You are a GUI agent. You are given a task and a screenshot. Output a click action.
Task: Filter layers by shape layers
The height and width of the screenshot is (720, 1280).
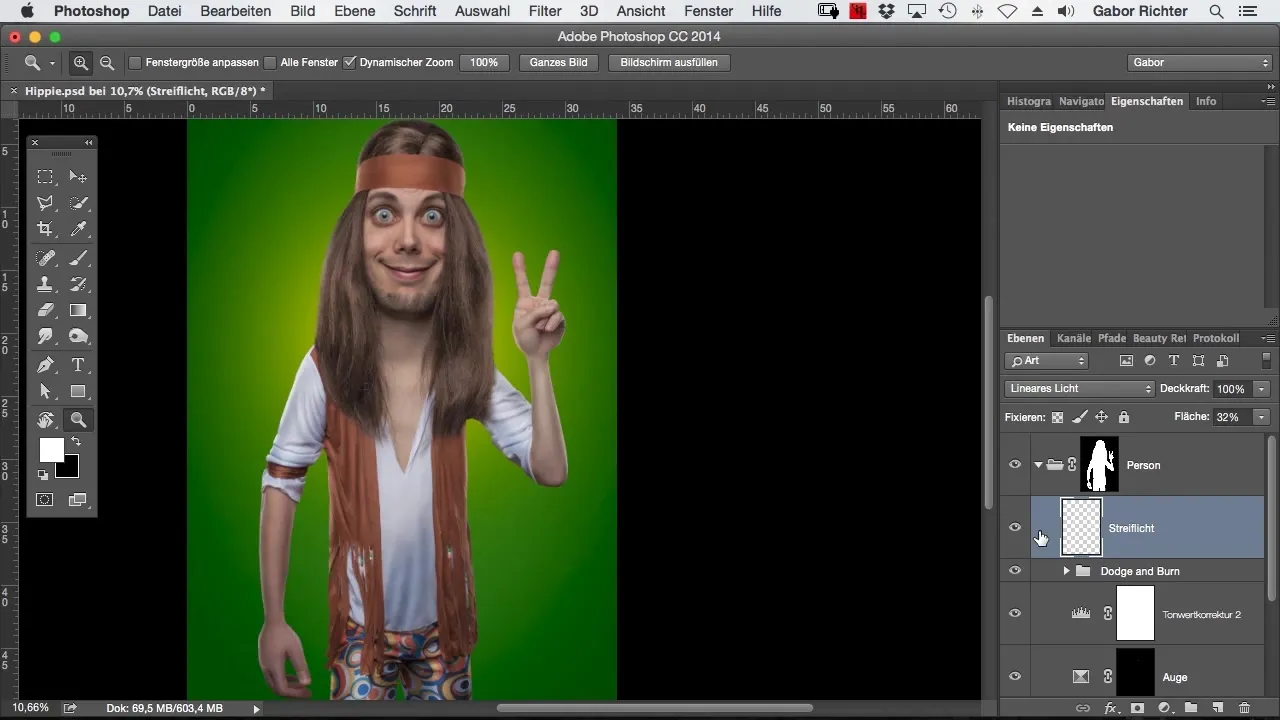pos(1198,361)
